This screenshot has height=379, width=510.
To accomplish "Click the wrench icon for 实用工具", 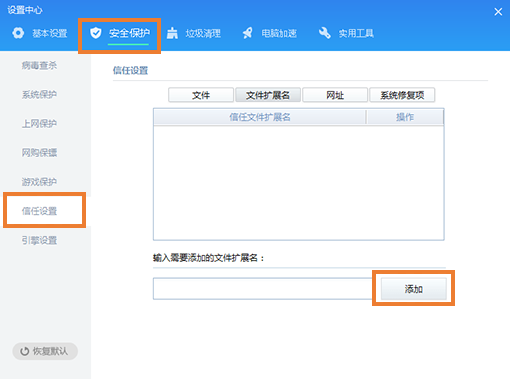I will pyautogui.click(x=325, y=33).
